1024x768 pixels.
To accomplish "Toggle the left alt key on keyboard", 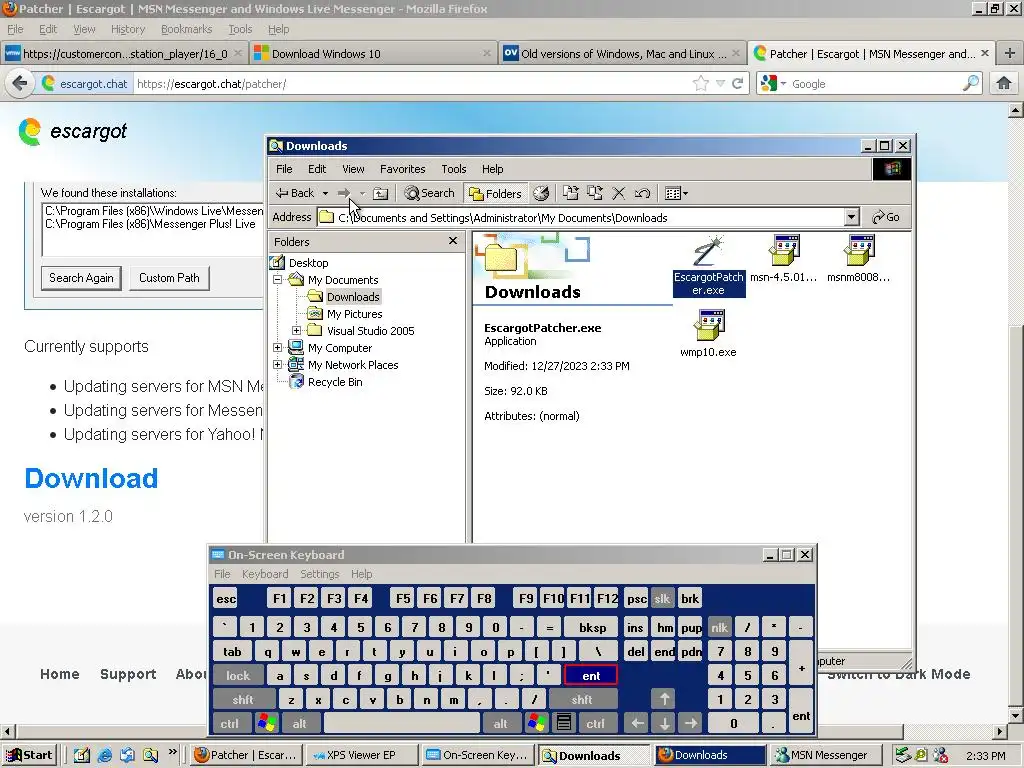I will [300, 724].
